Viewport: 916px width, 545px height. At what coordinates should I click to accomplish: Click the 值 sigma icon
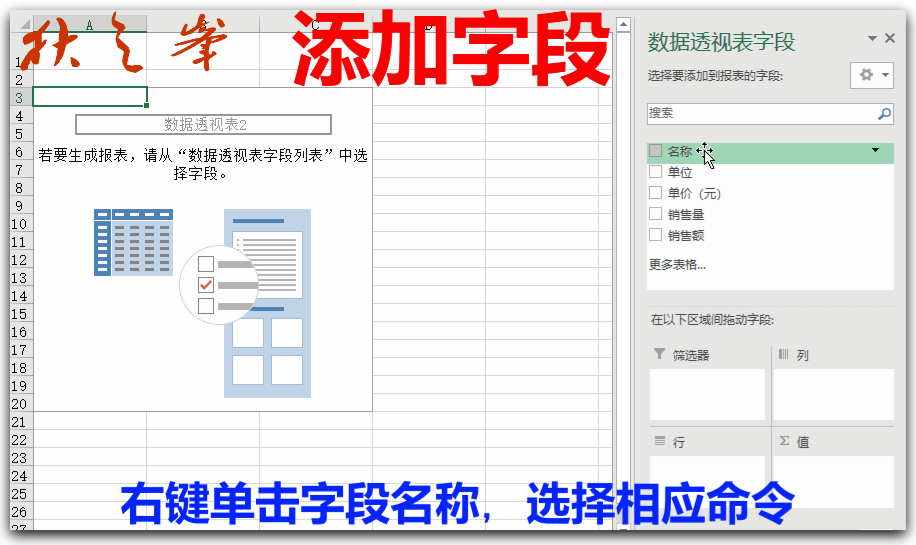(784, 441)
